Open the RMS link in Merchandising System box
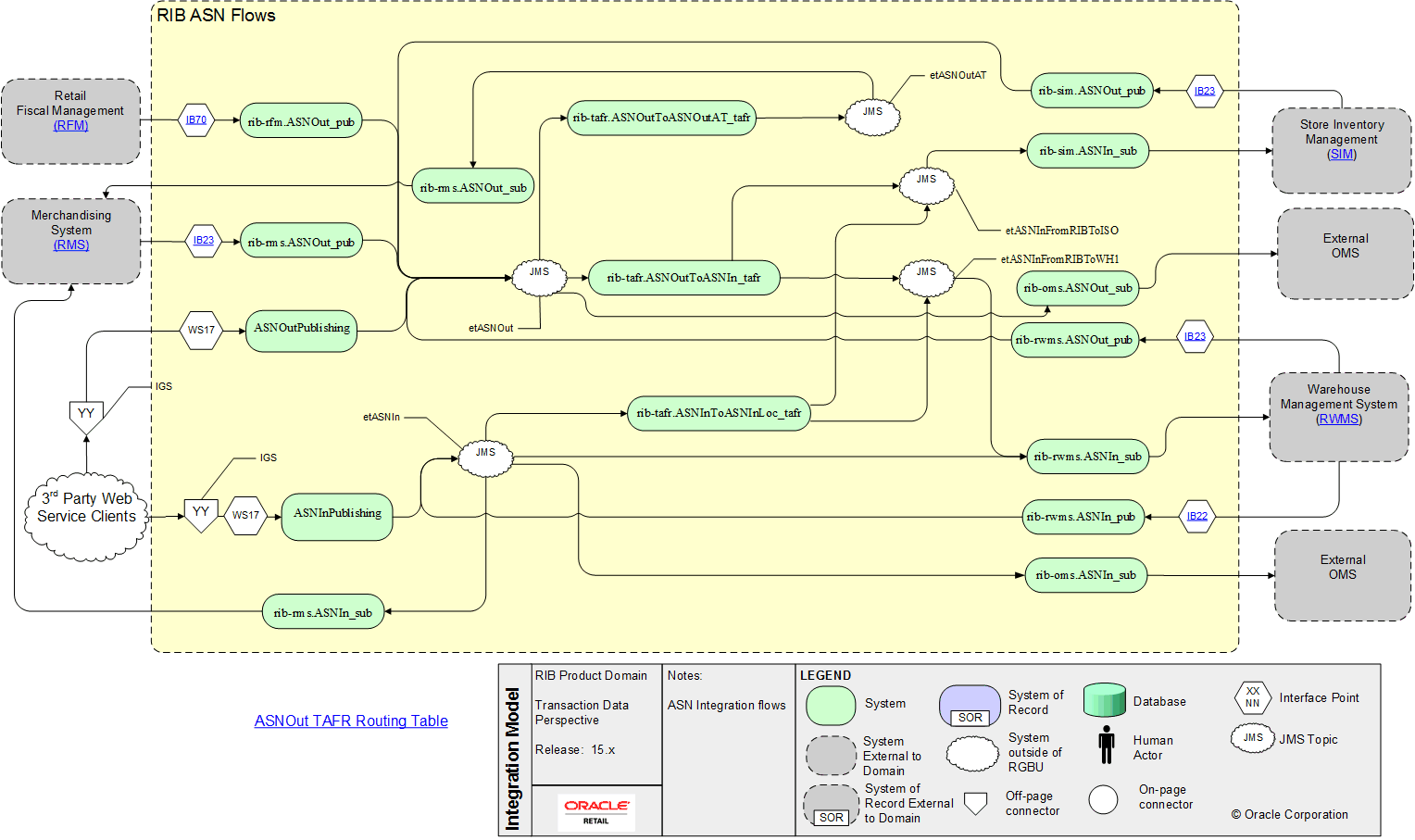The width and height of the screenshot is (1415, 840). click(71, 244)
